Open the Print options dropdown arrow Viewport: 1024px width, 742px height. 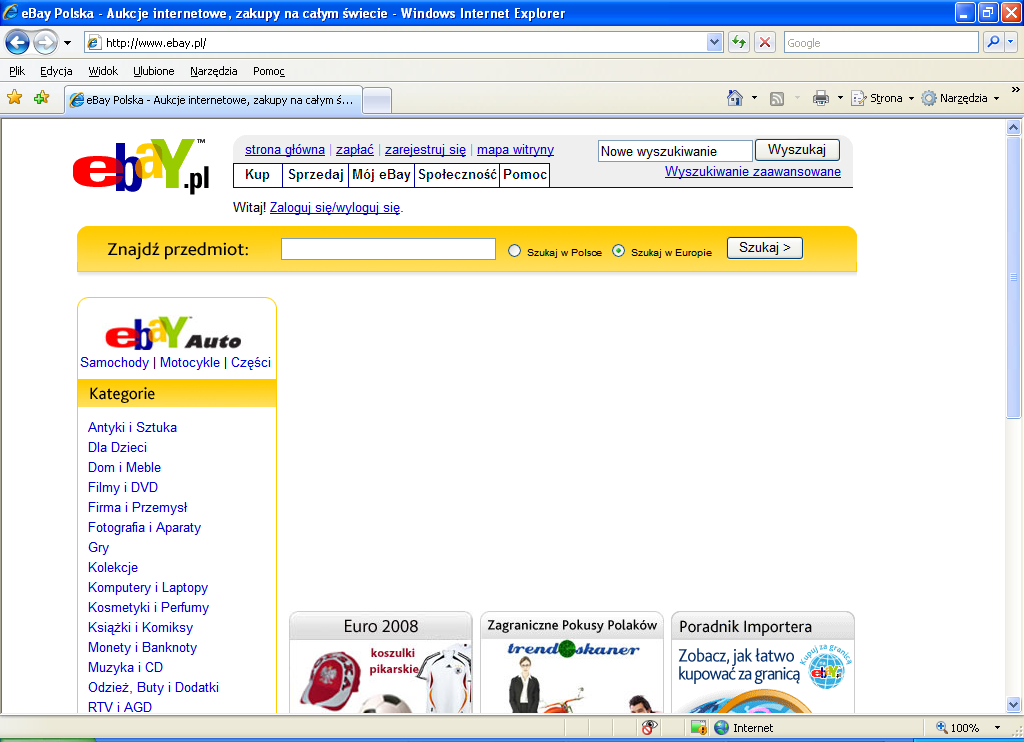(840, 98)
